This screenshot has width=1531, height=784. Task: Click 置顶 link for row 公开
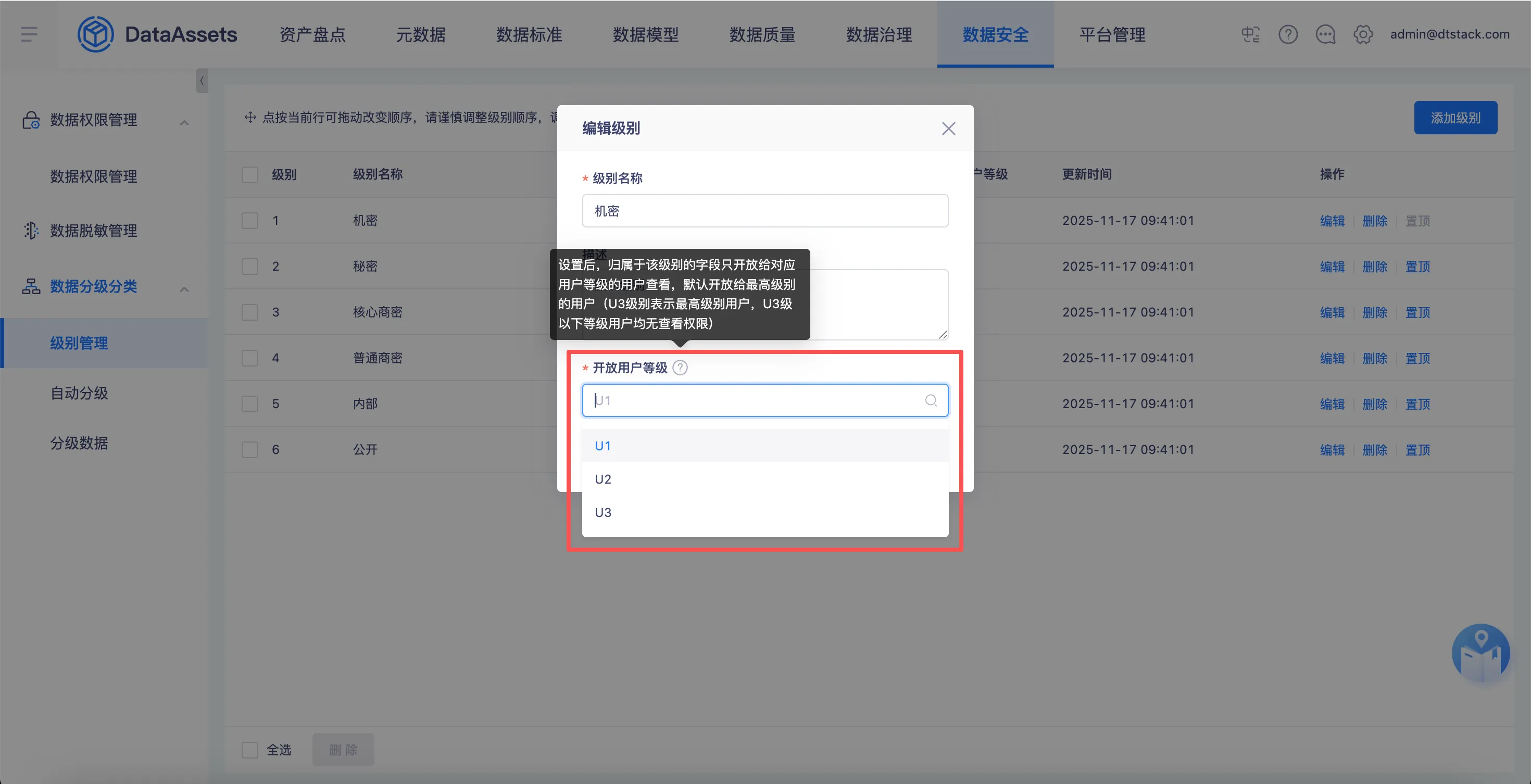point(1417,450)
